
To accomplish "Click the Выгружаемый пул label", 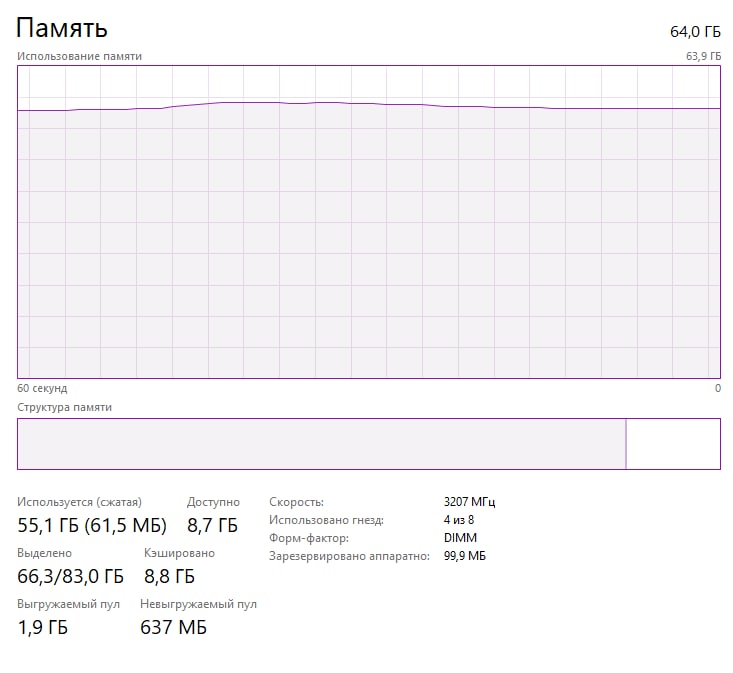I will coord(68,604).
